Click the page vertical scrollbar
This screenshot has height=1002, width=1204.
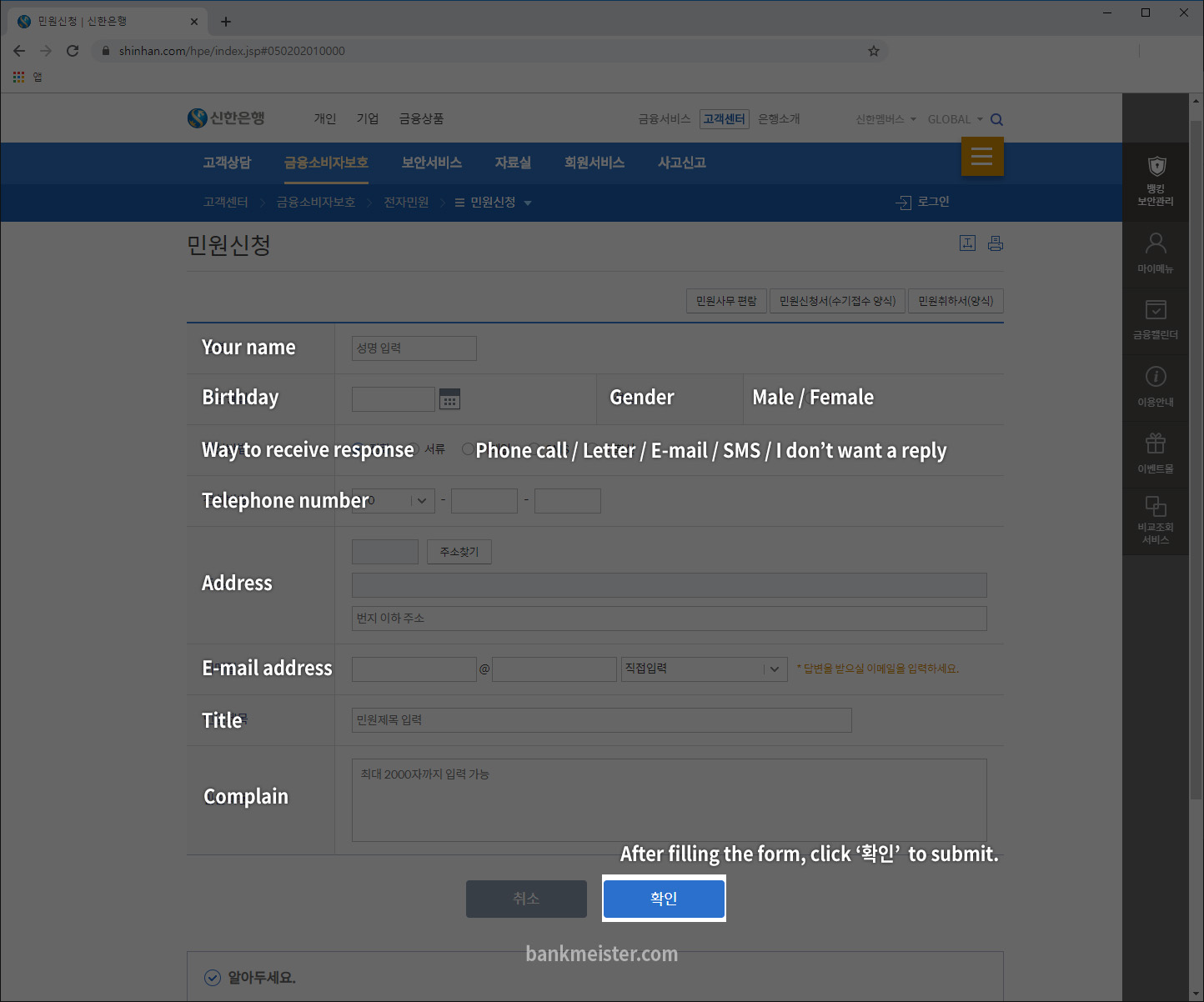(1196, 458)
